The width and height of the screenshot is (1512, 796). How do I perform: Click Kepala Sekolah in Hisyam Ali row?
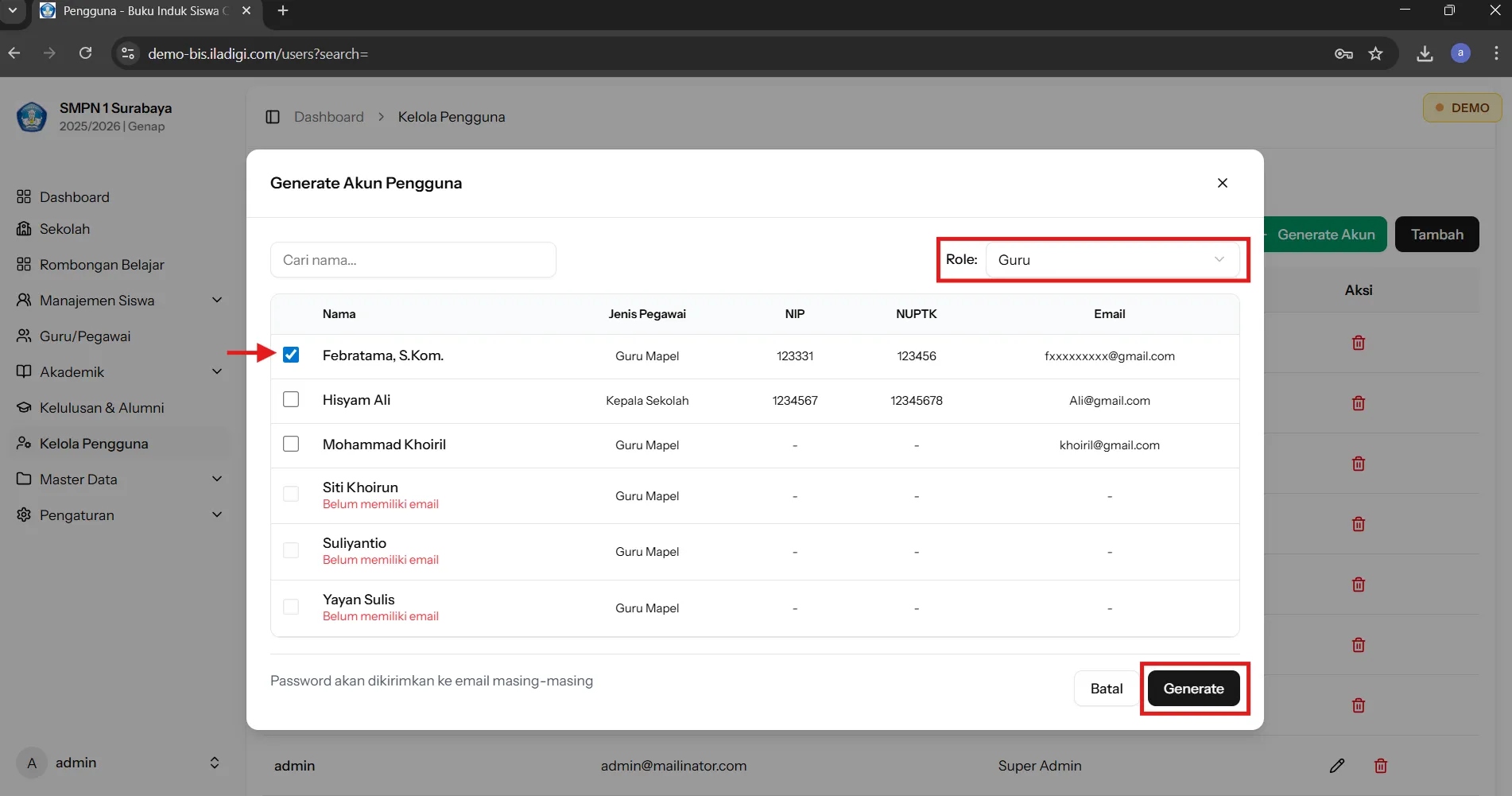tap(647, 401)
